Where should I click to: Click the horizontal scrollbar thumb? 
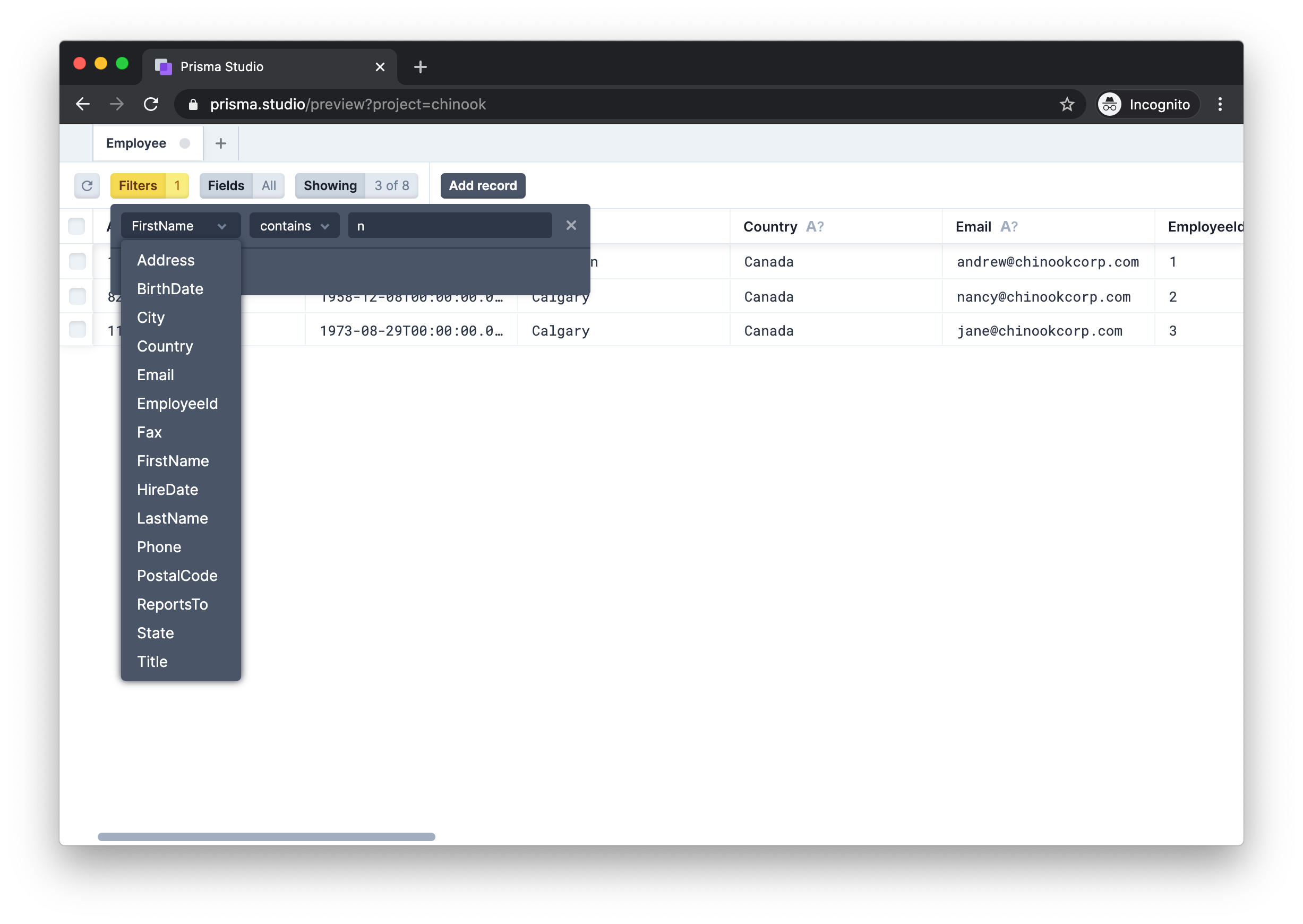[266, 836]
